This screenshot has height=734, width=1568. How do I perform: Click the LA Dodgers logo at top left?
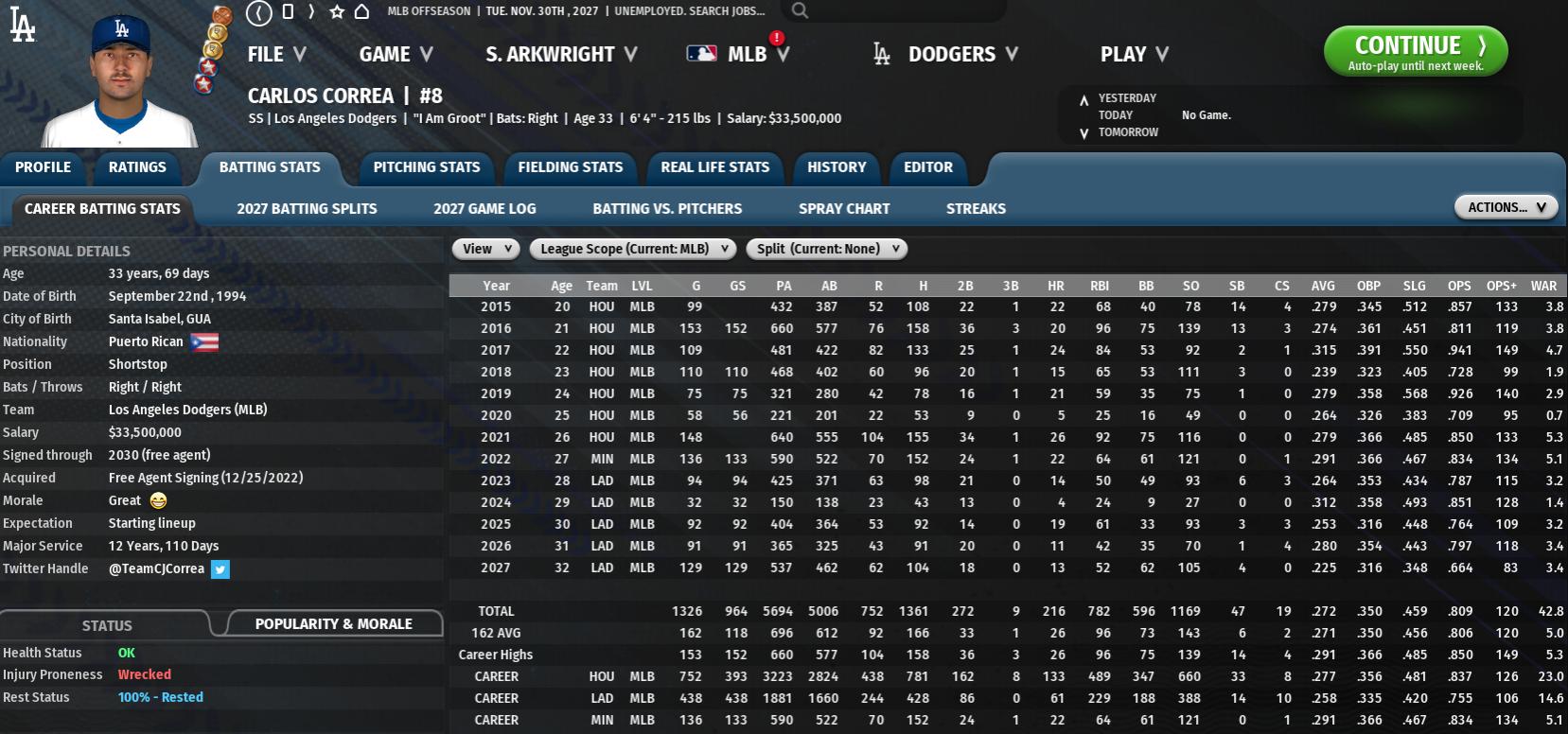click(x=22, y=26)
